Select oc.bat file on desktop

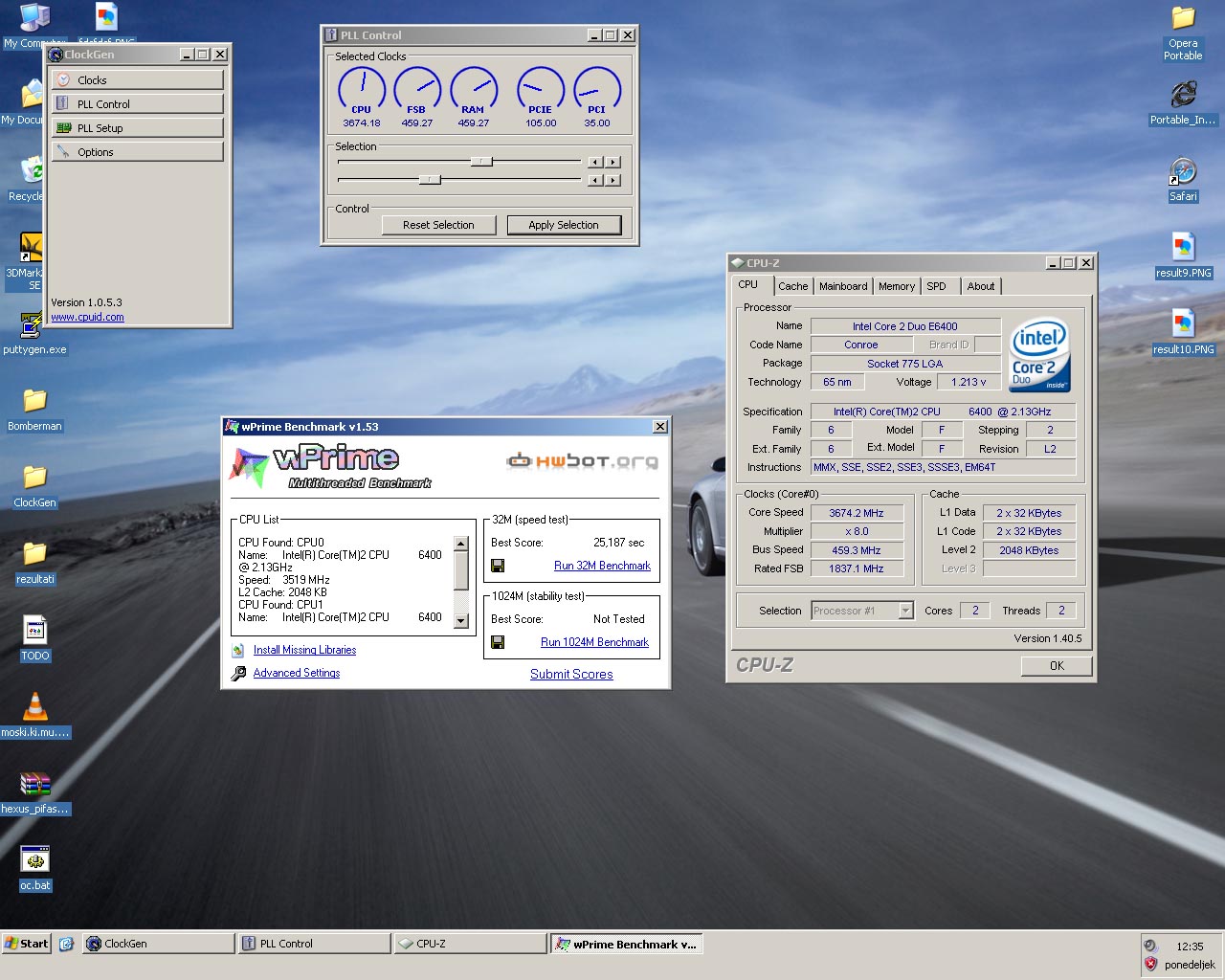34,869
